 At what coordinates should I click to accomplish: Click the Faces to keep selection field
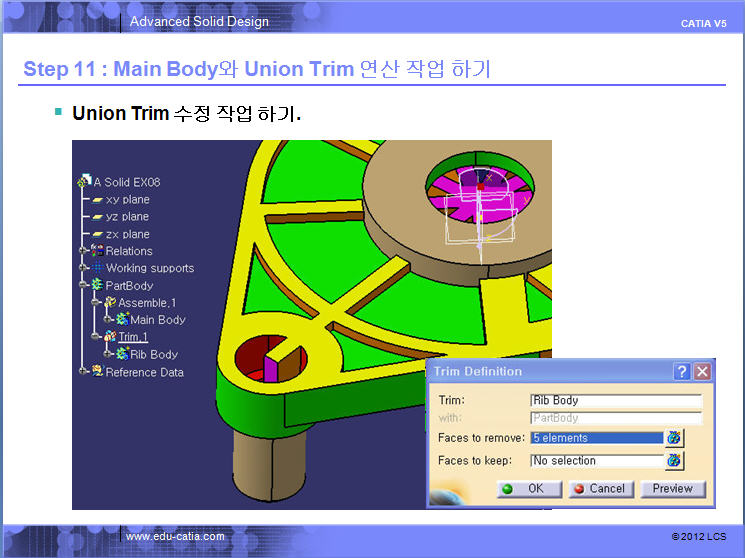click(x=596, y=461)
